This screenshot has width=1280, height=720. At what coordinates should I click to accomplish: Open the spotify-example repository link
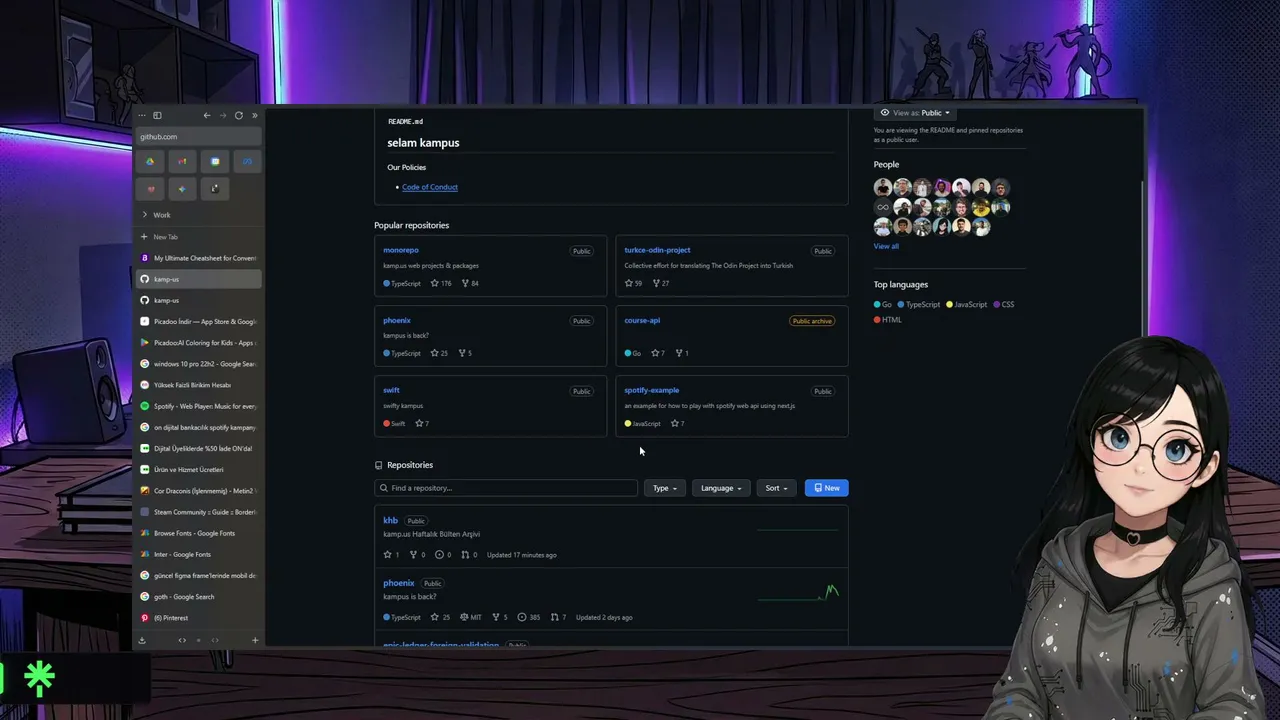pos(652,390)
